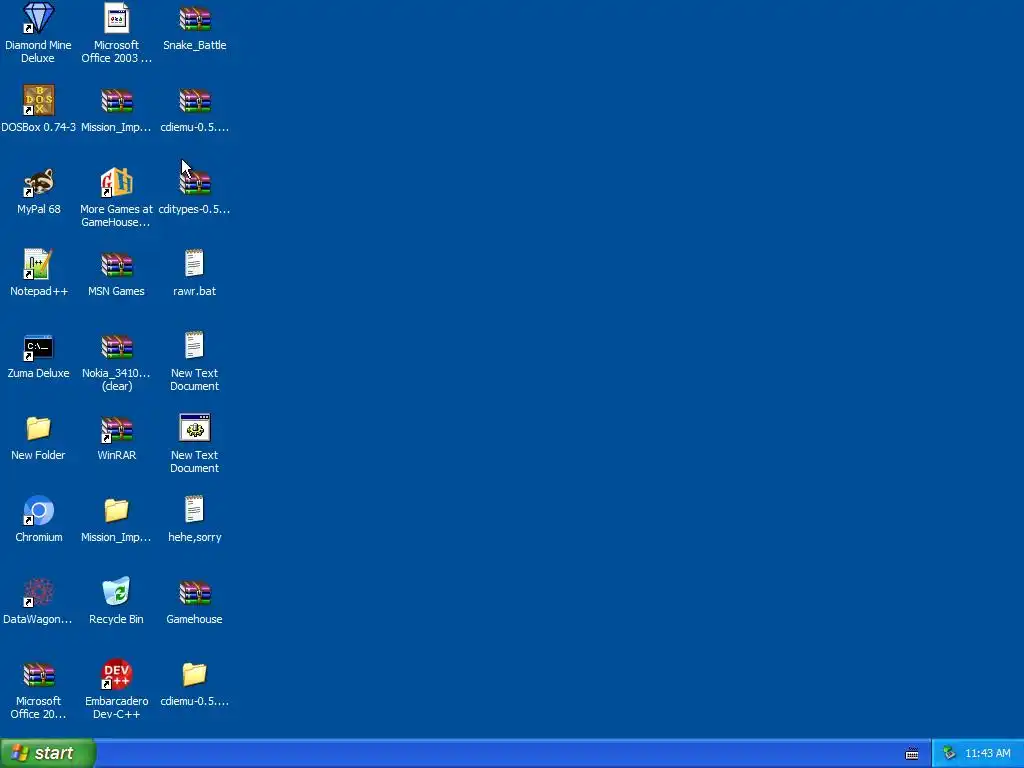Click the system tray icon beside the clock

(949, 754)
